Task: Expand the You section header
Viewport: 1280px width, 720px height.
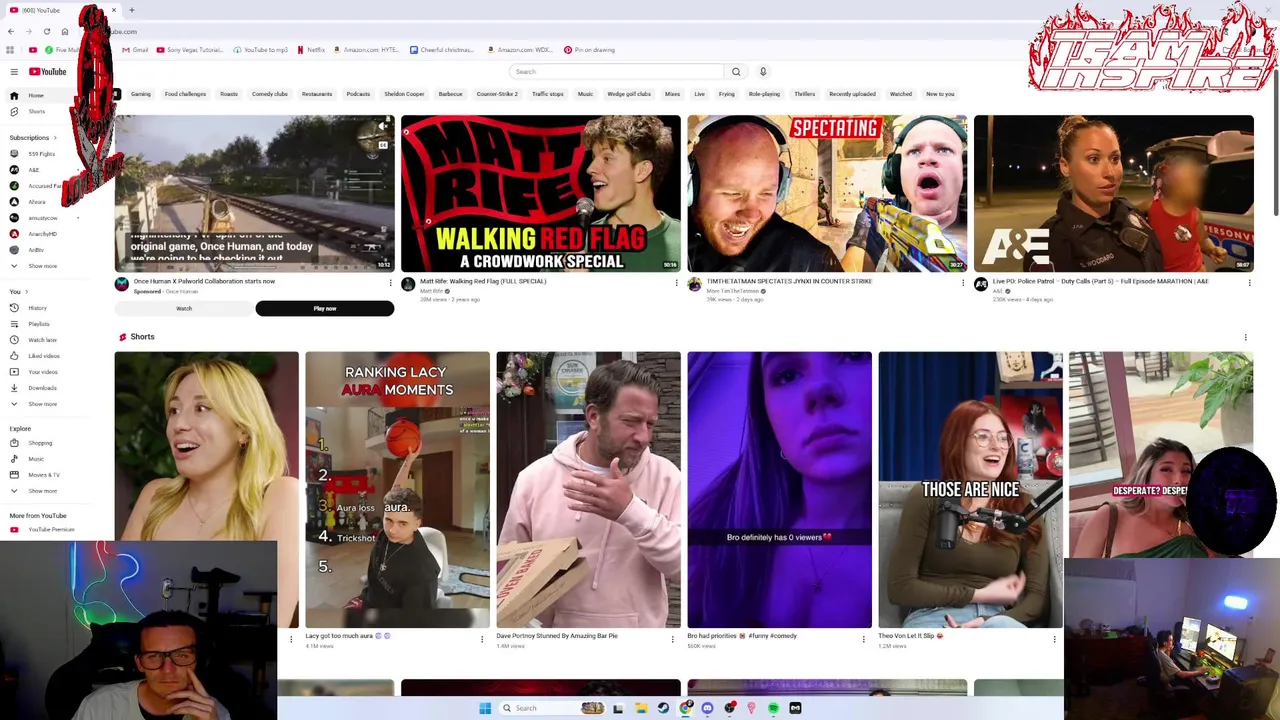Action: click(18, 292)
